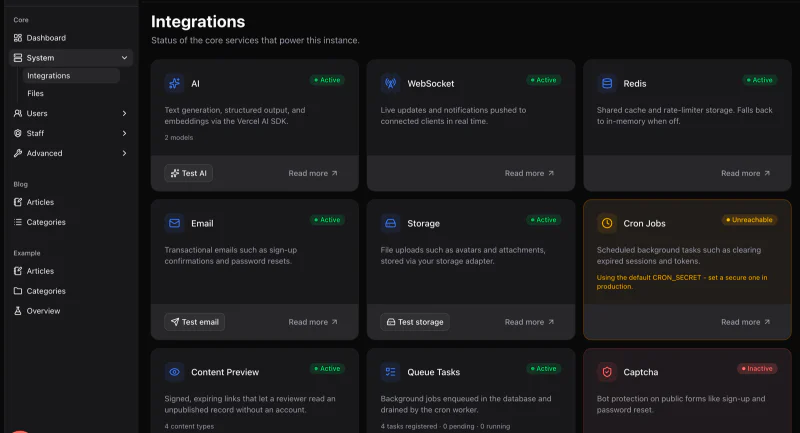Click the arrow icon beside Redis Read more
Screen dimensions: 800x433
coord(767,173)
